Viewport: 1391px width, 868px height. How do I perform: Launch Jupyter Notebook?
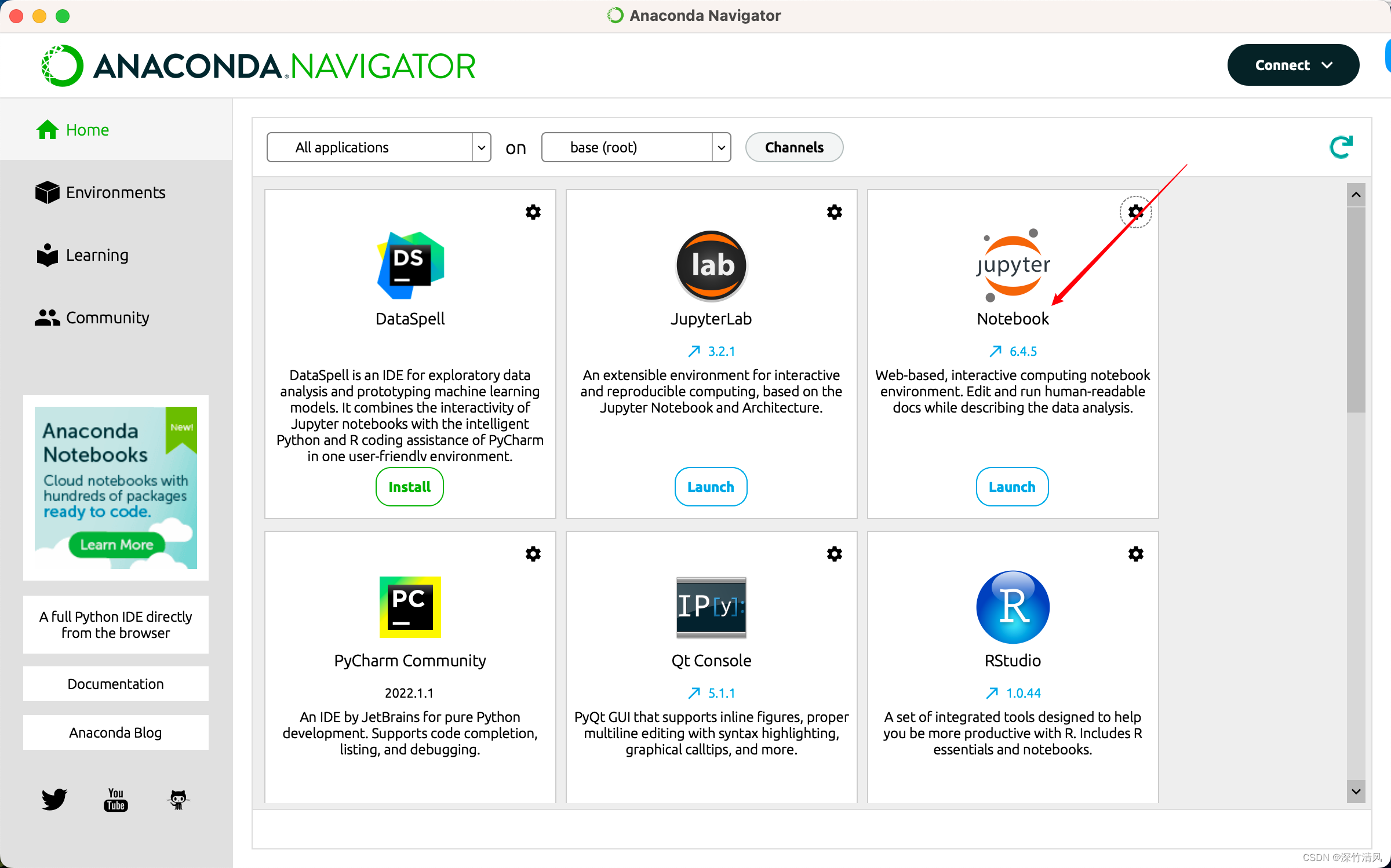1012,487
